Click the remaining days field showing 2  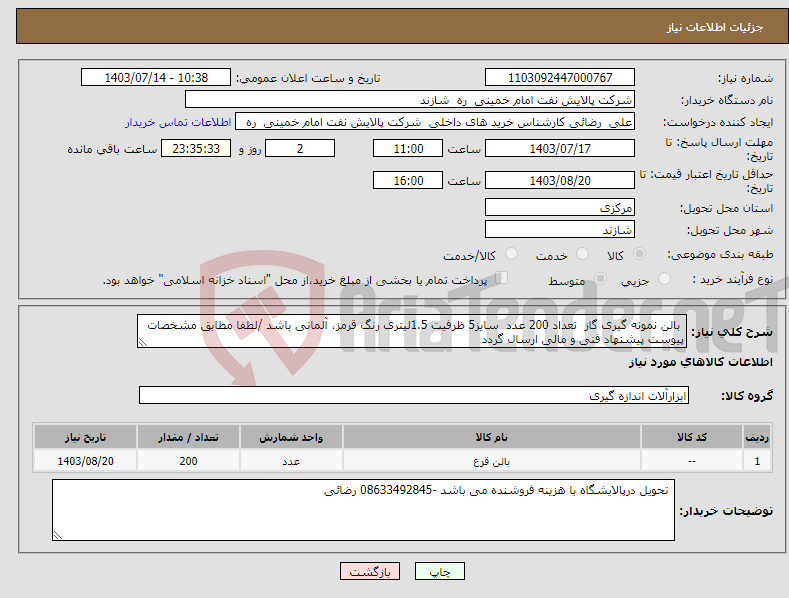[300, 148]
